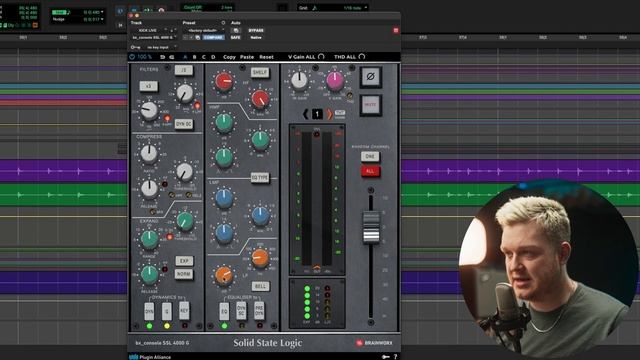Image resolution: width=640 pixels, height=360 pixels.
Task: Toggle the DYN SC filter button
Action: coord(184,124)
